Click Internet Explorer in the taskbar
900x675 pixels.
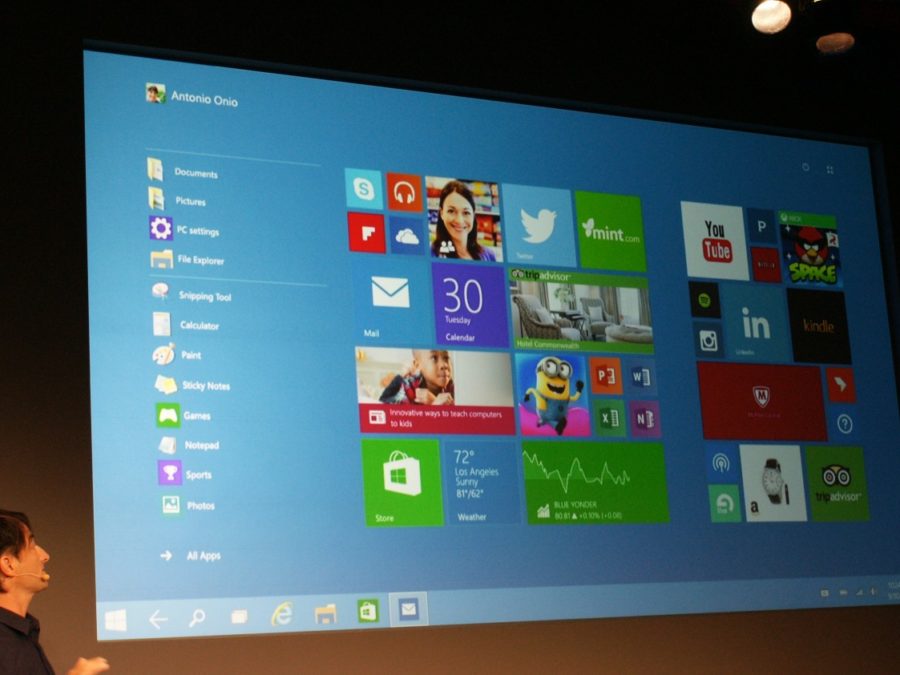click(x=282, y=615)
